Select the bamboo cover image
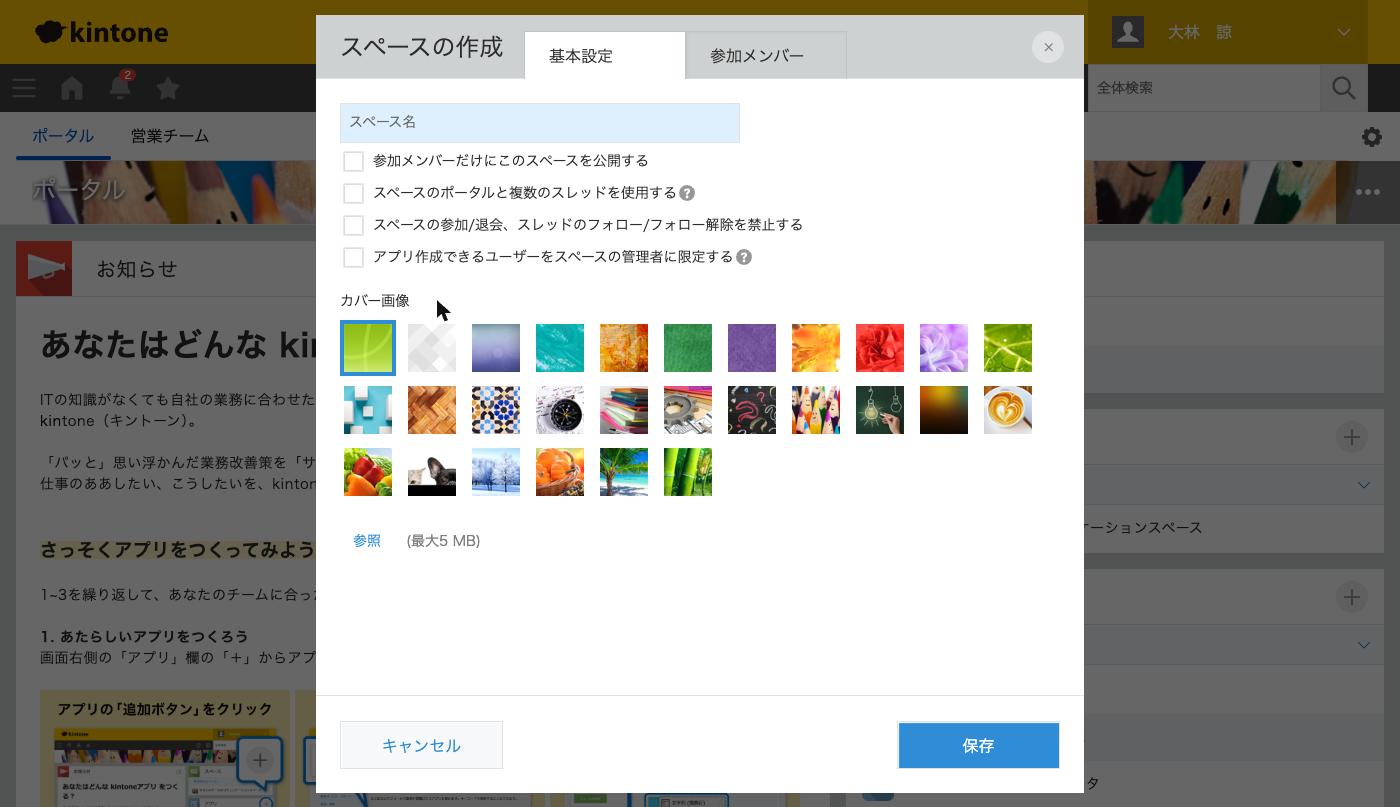Screen dimensions: 1400x807 688,472
